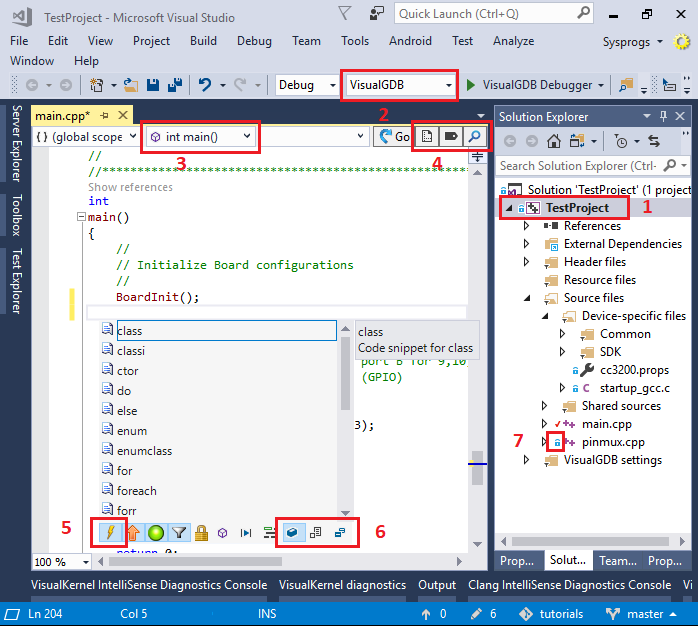This screenshot has height=626, width=698.
Task: Click the Find in Files toolbar icon
Action: click(x=626, y=85)
